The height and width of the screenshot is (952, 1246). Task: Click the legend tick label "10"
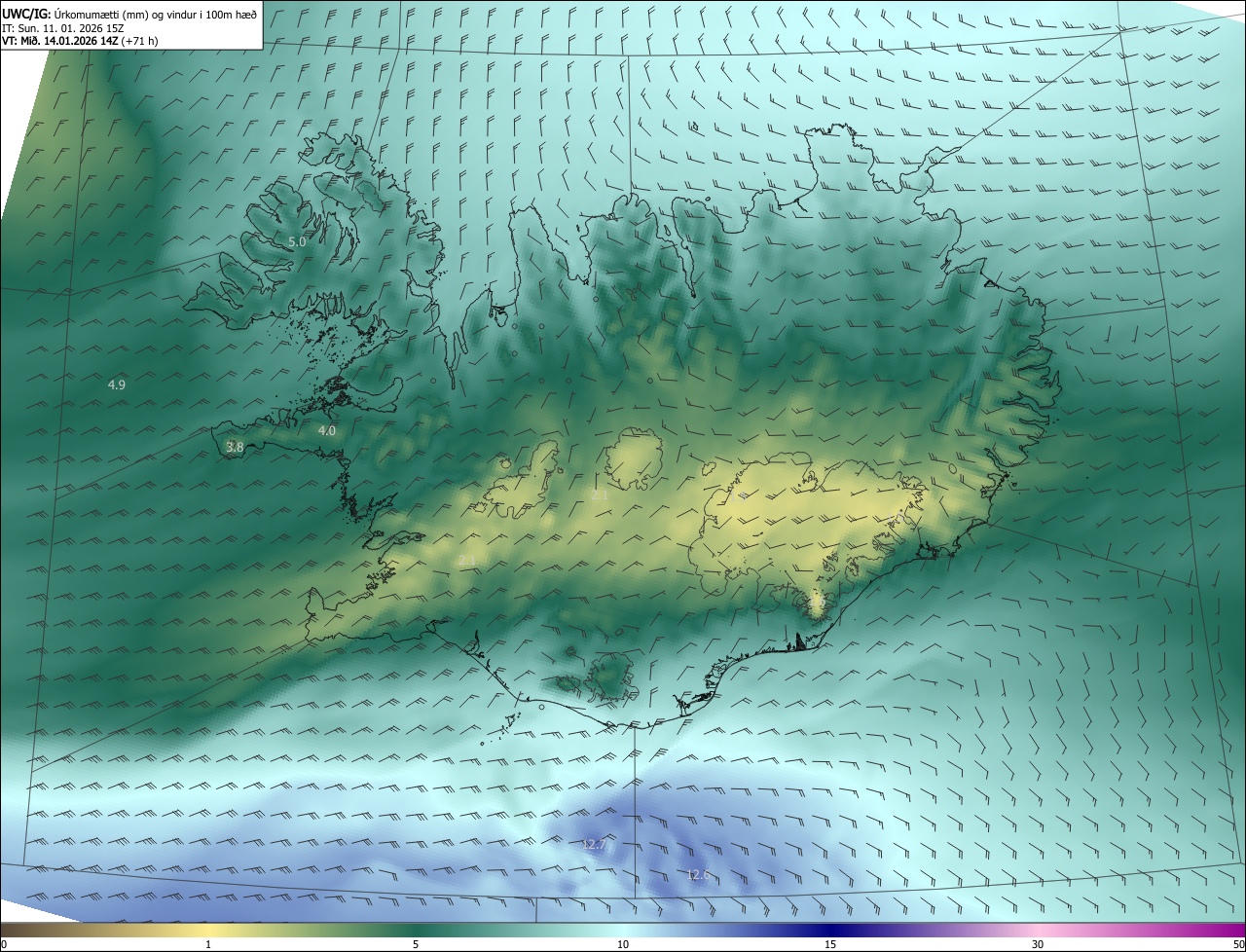pos(623,944)
